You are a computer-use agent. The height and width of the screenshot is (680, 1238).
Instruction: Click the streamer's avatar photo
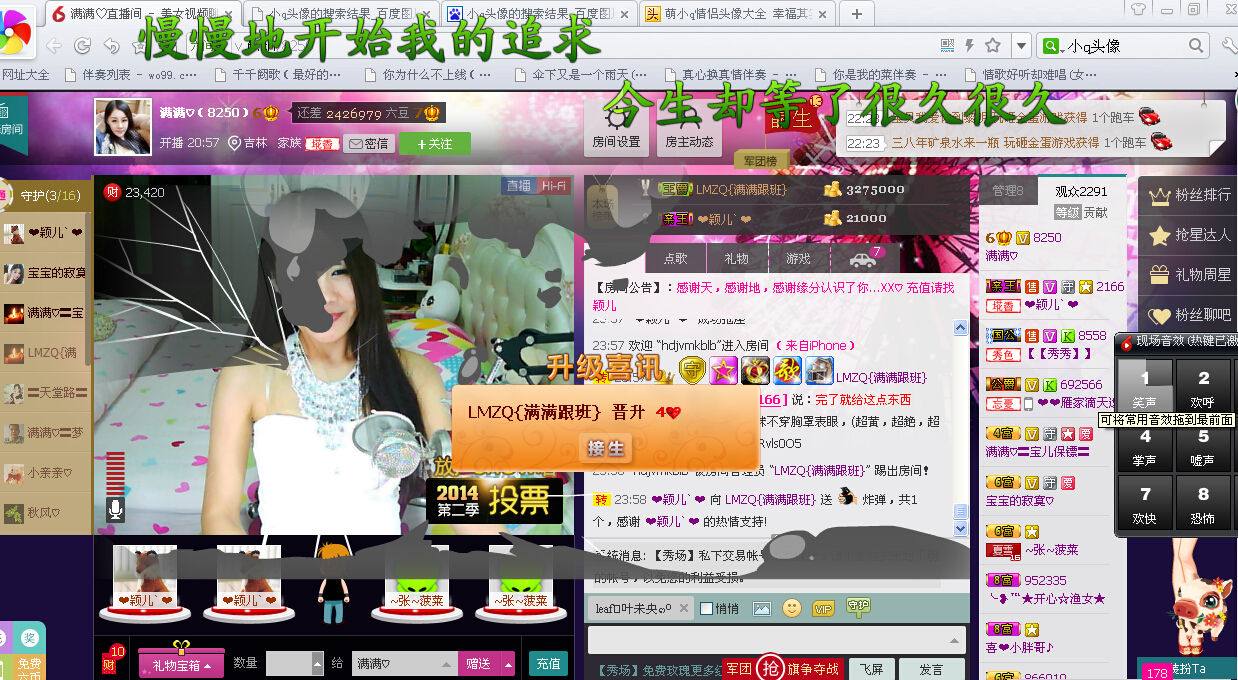(123, 127)
